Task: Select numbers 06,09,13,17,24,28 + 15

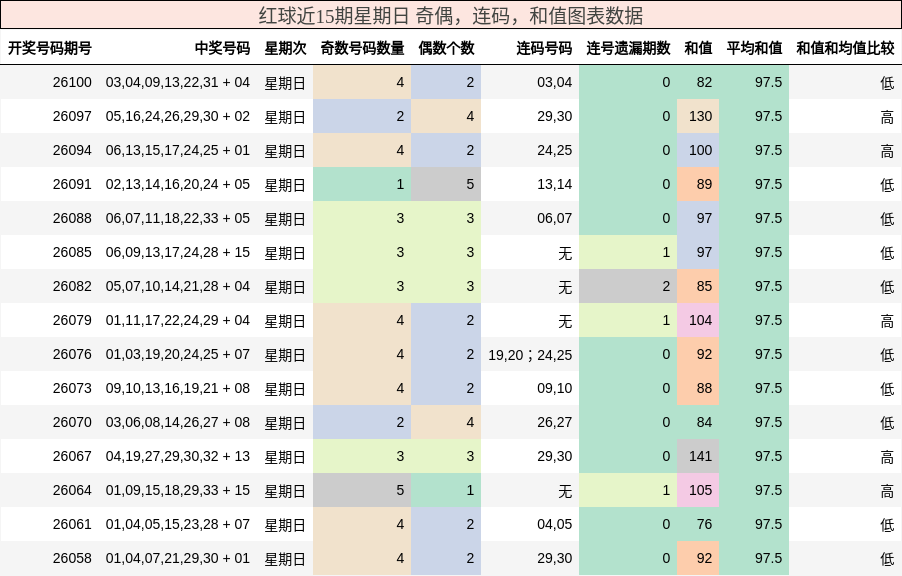Action: click(178, 252)
